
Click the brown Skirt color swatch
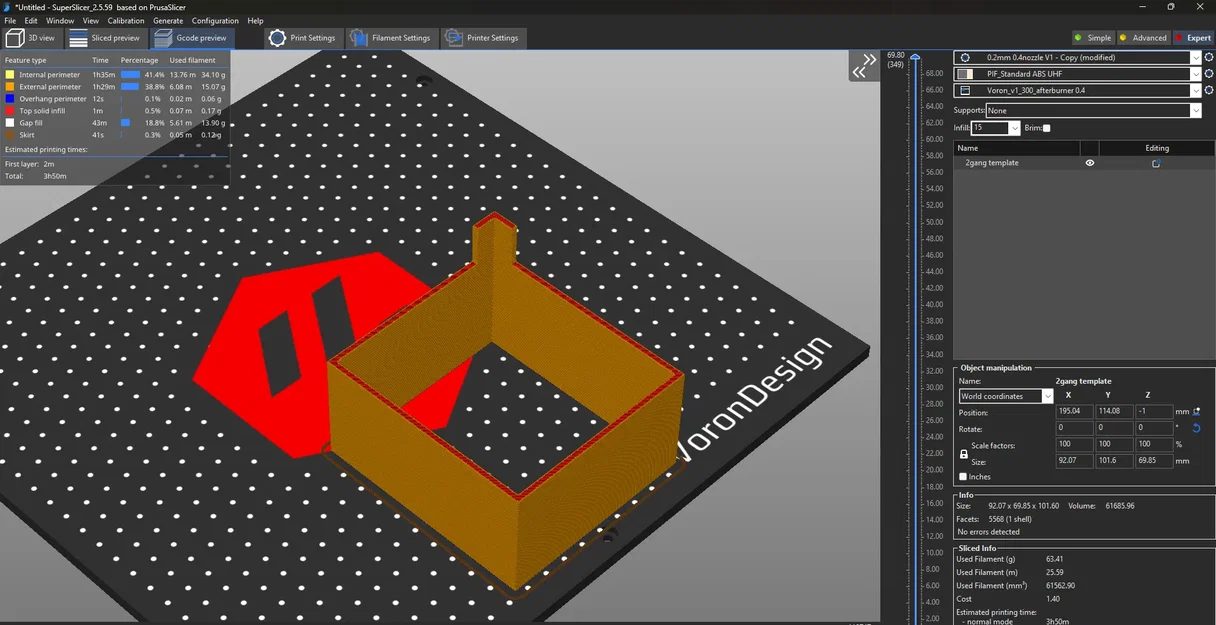tap(10, 134)
